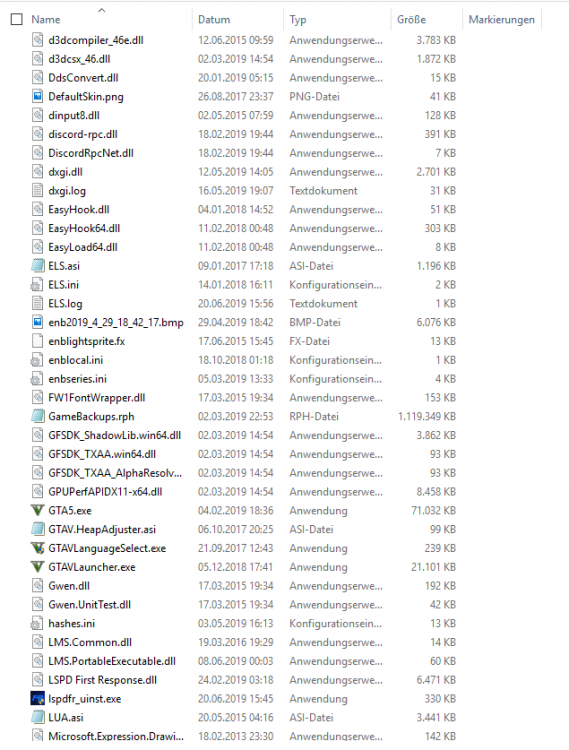
Task: Click the size value 21.101 KB
Action: 434,567
